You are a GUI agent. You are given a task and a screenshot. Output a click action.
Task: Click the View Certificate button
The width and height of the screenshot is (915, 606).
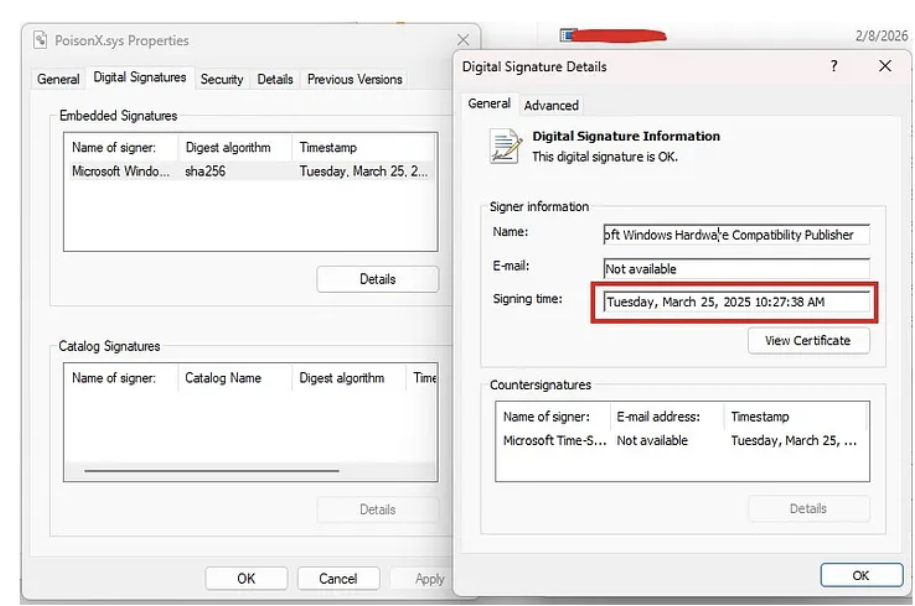point(808,340)
